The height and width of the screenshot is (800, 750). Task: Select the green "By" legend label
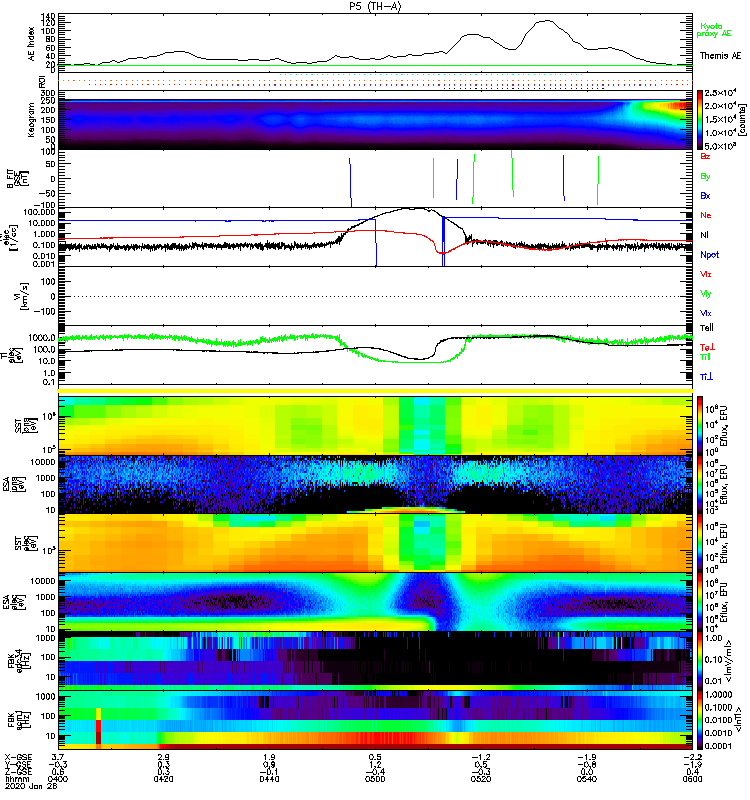[x=705, y=176]
